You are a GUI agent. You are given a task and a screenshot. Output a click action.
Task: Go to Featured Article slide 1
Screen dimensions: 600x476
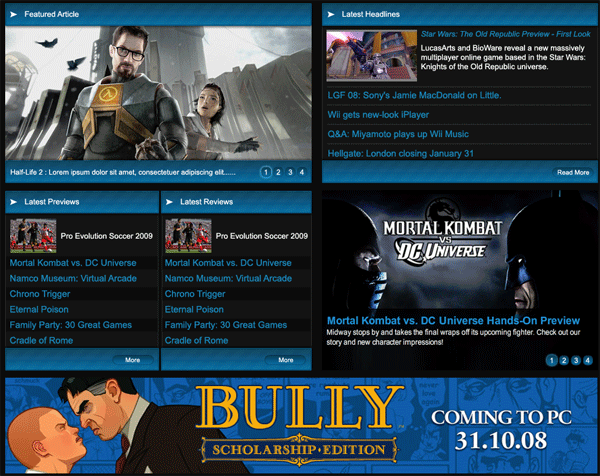(x=266, y=172)
